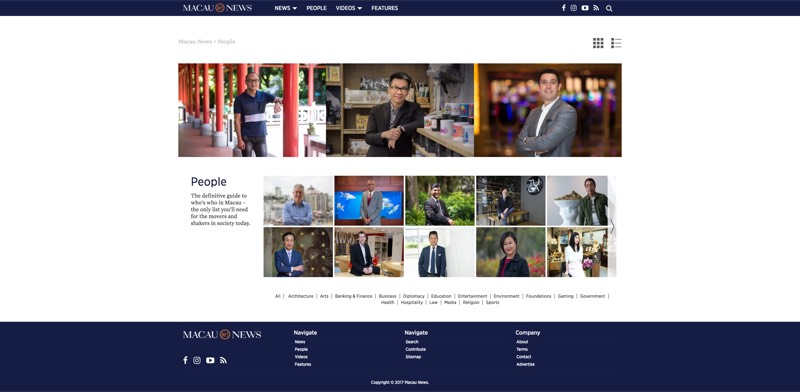This screenshot has height=392, width=800.
Task: Open the About link in the footer
Action: (522, 342)
